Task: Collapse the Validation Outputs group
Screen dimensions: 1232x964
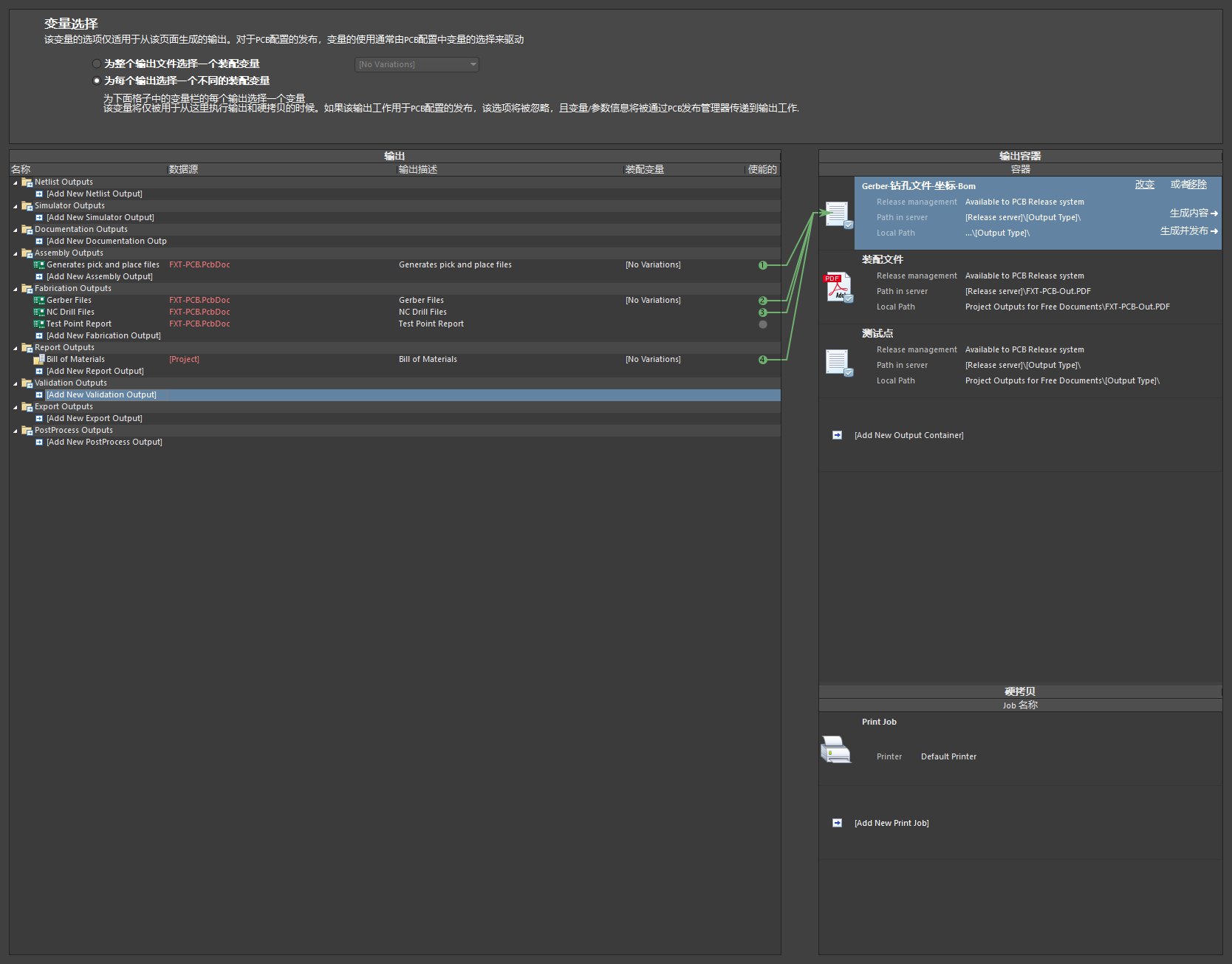Action: coord(16,383)
